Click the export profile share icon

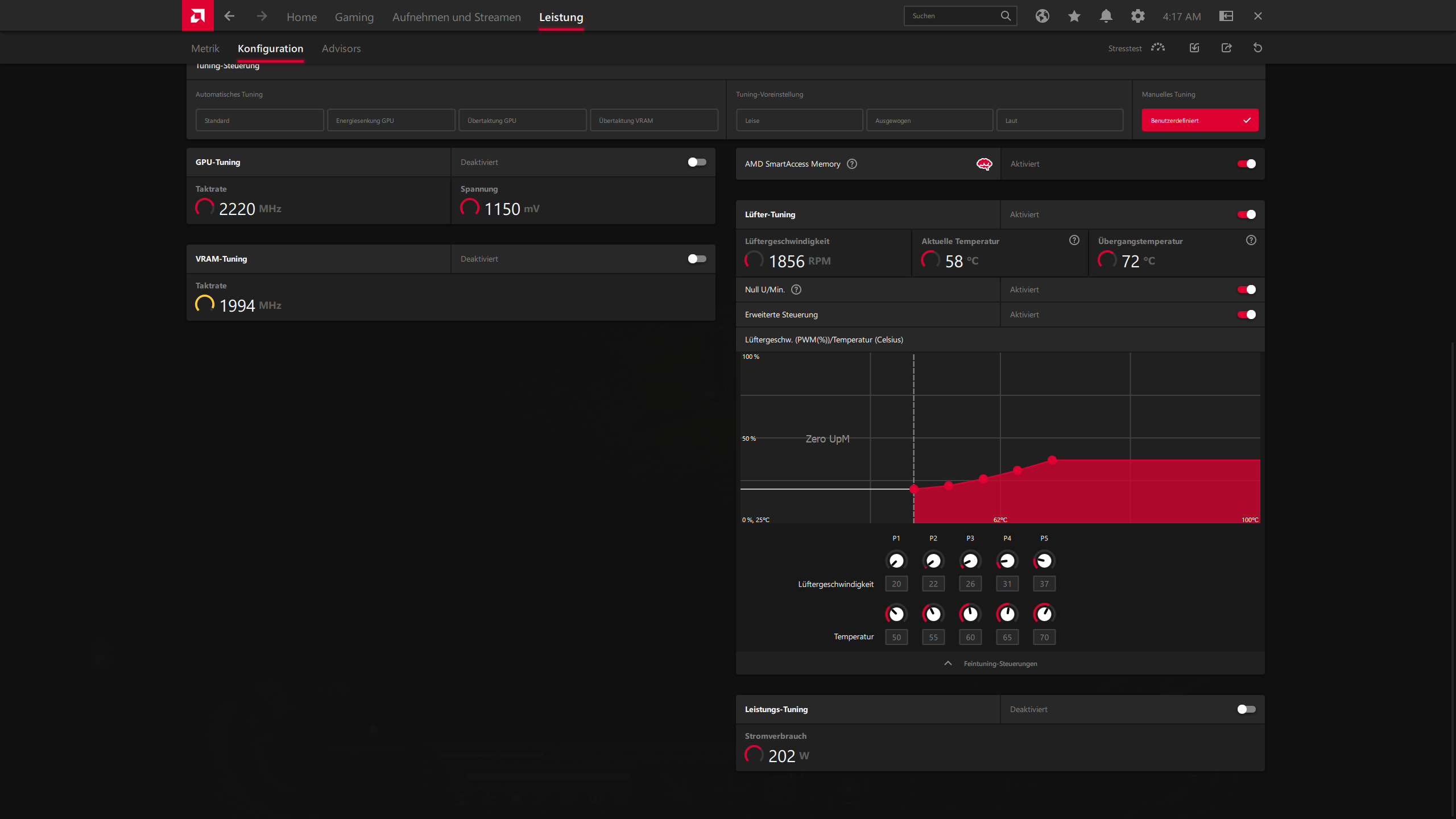1226,48
